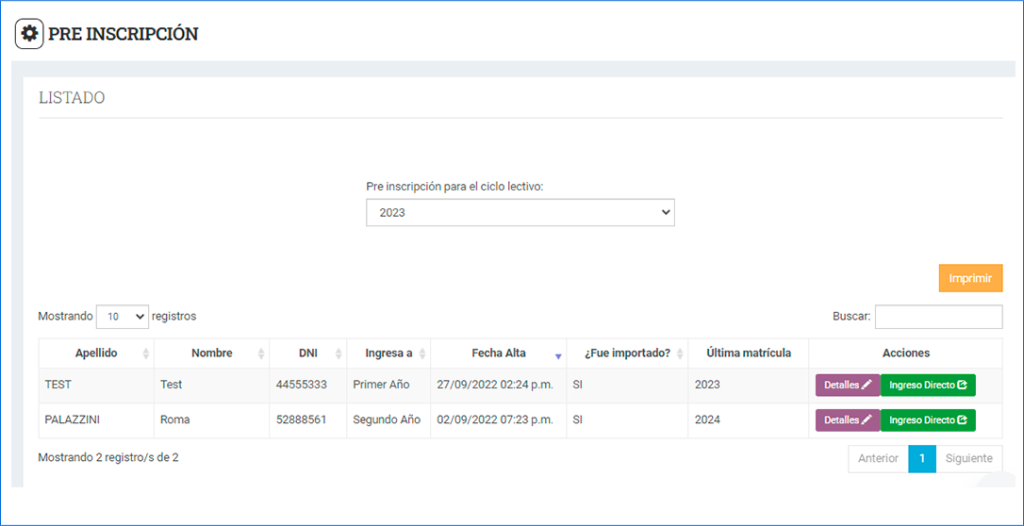Open the registros per page dropdown
Screen dimensions: 1024x526
122,316
